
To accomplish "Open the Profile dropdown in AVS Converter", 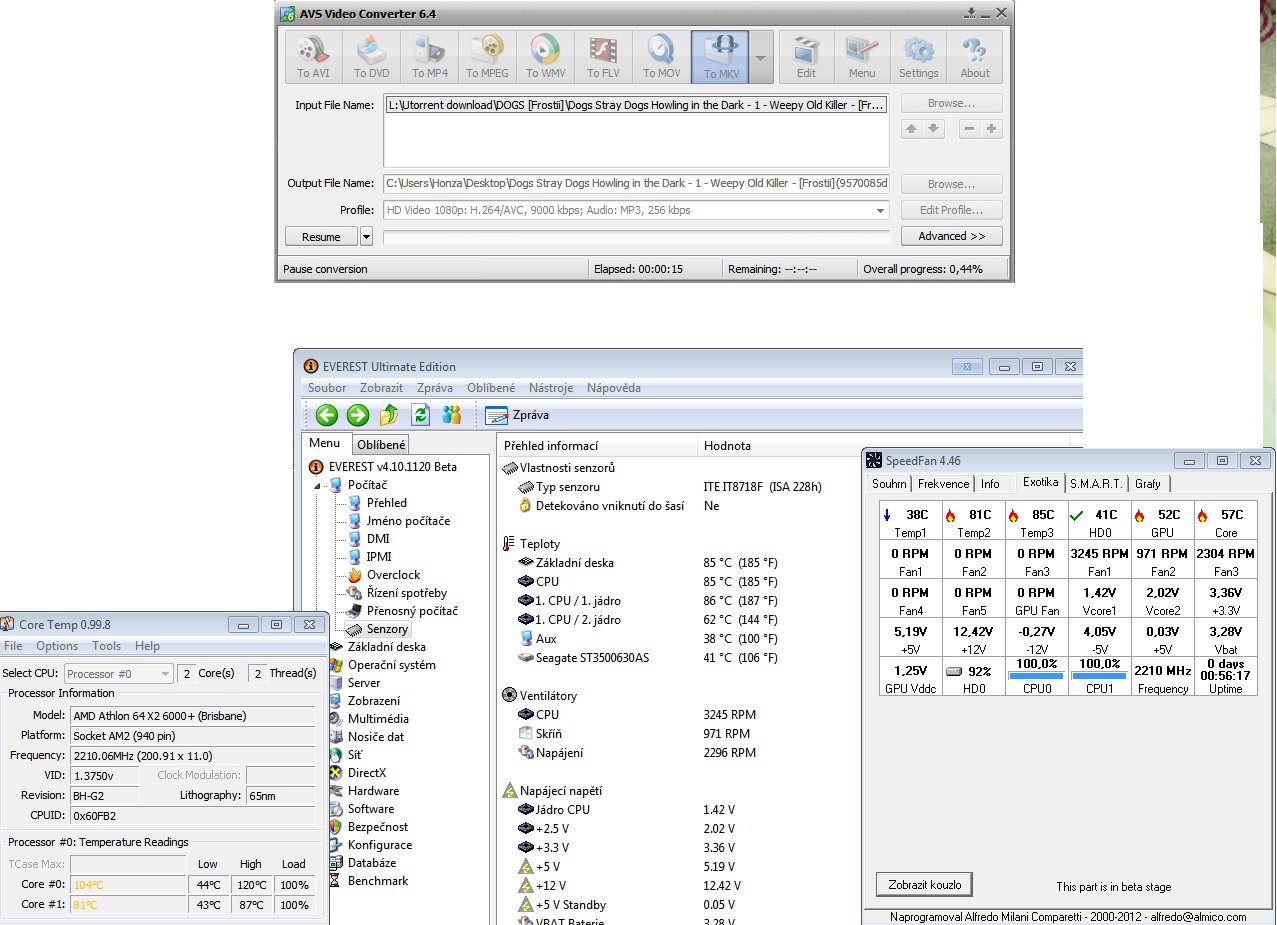I will (x=881, y=211).
